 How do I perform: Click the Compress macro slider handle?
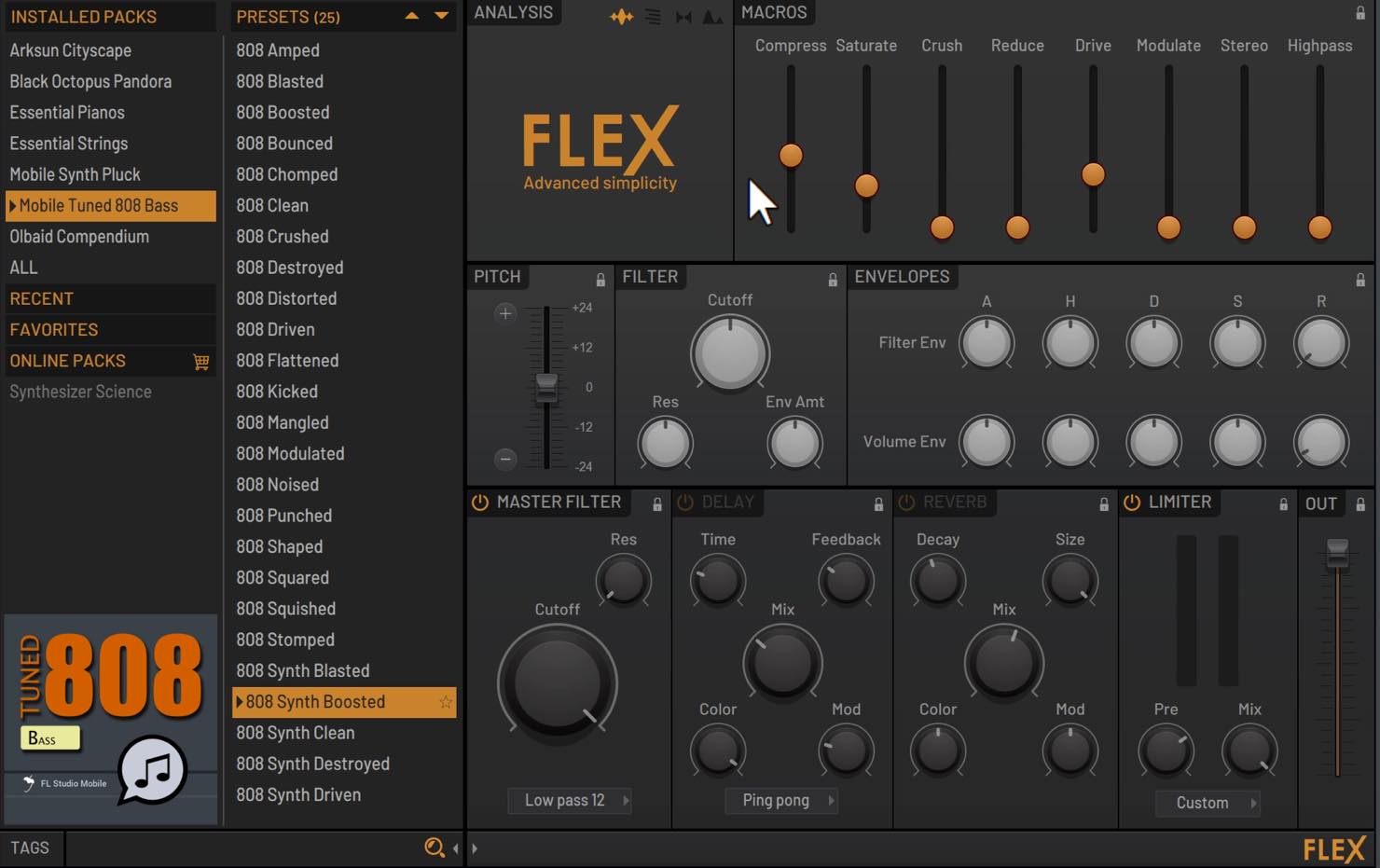click(x=791, y=156)
